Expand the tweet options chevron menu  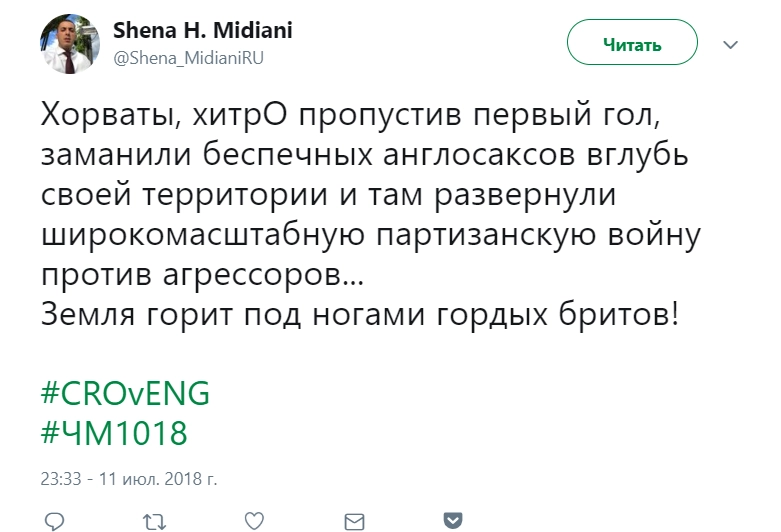[730, 45]
